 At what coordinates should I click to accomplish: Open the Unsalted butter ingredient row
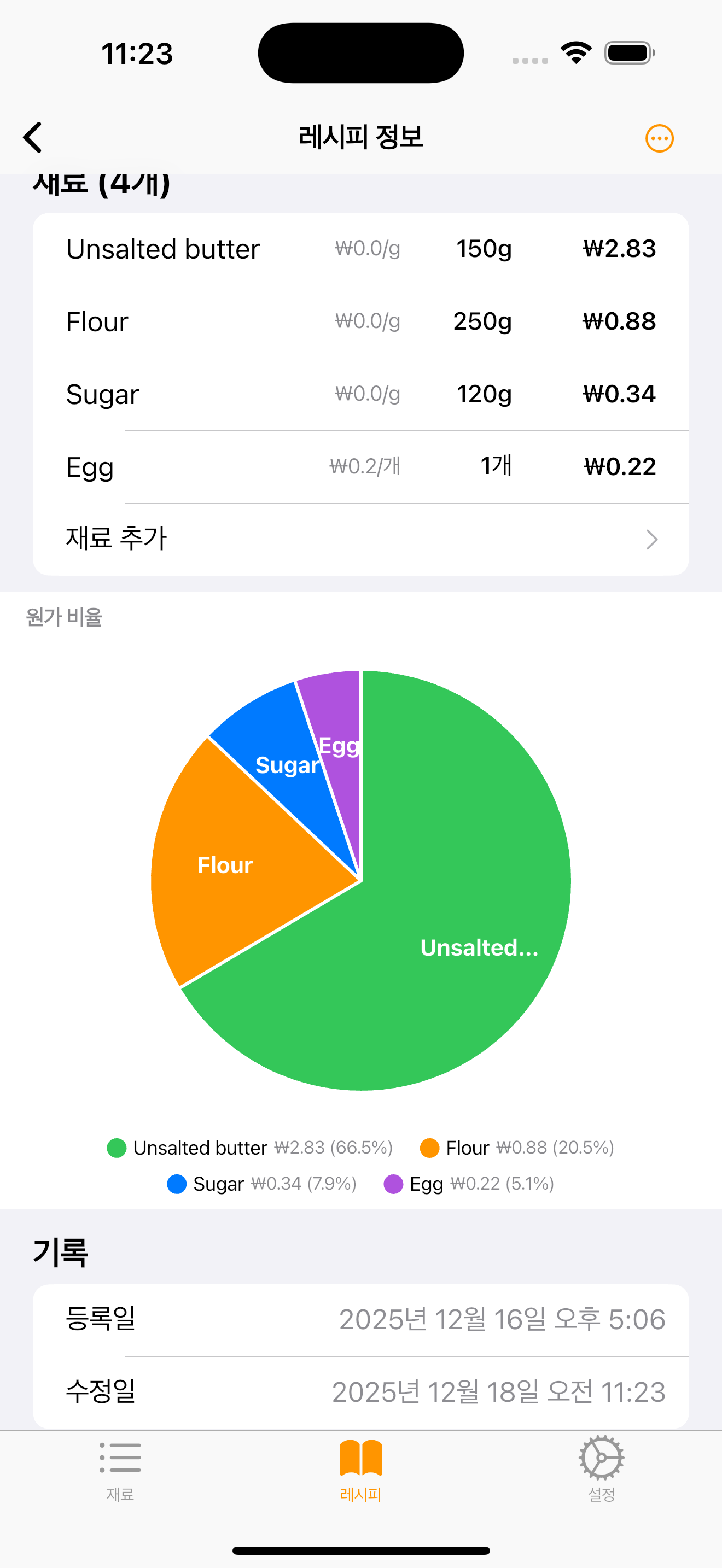360,249
